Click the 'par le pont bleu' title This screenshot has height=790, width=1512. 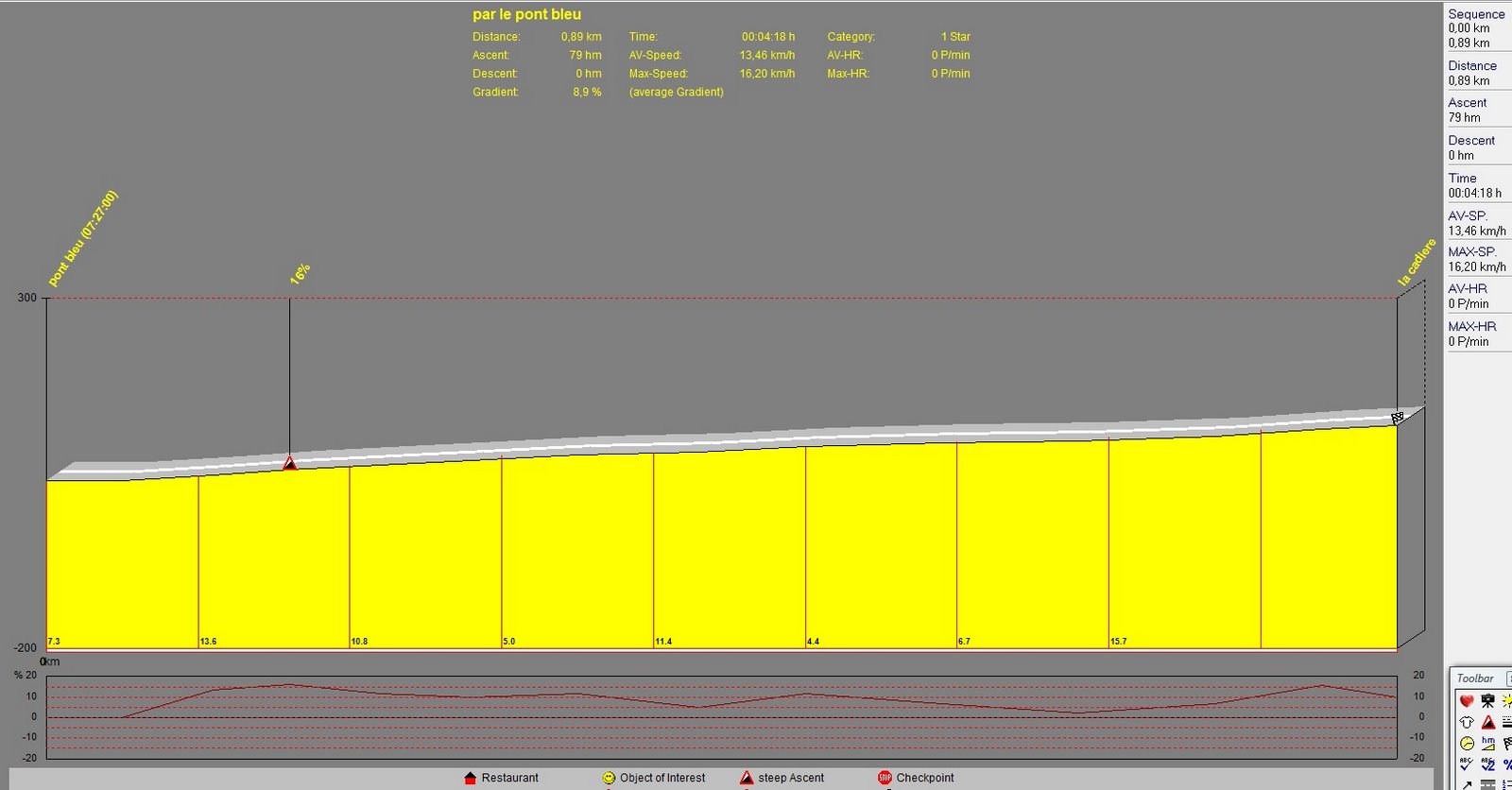tap(526, 14)
